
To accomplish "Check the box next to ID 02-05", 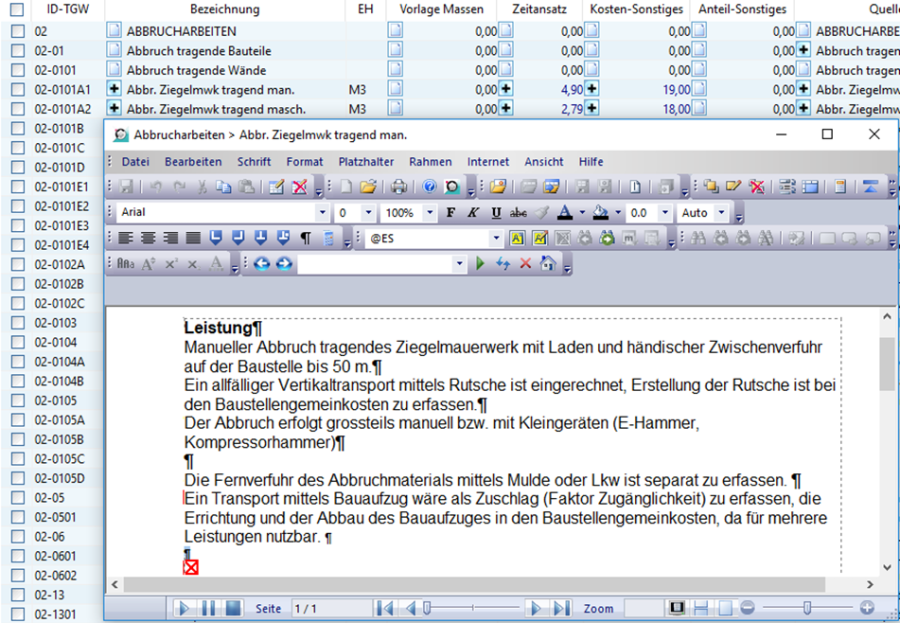I will [17, 498].
